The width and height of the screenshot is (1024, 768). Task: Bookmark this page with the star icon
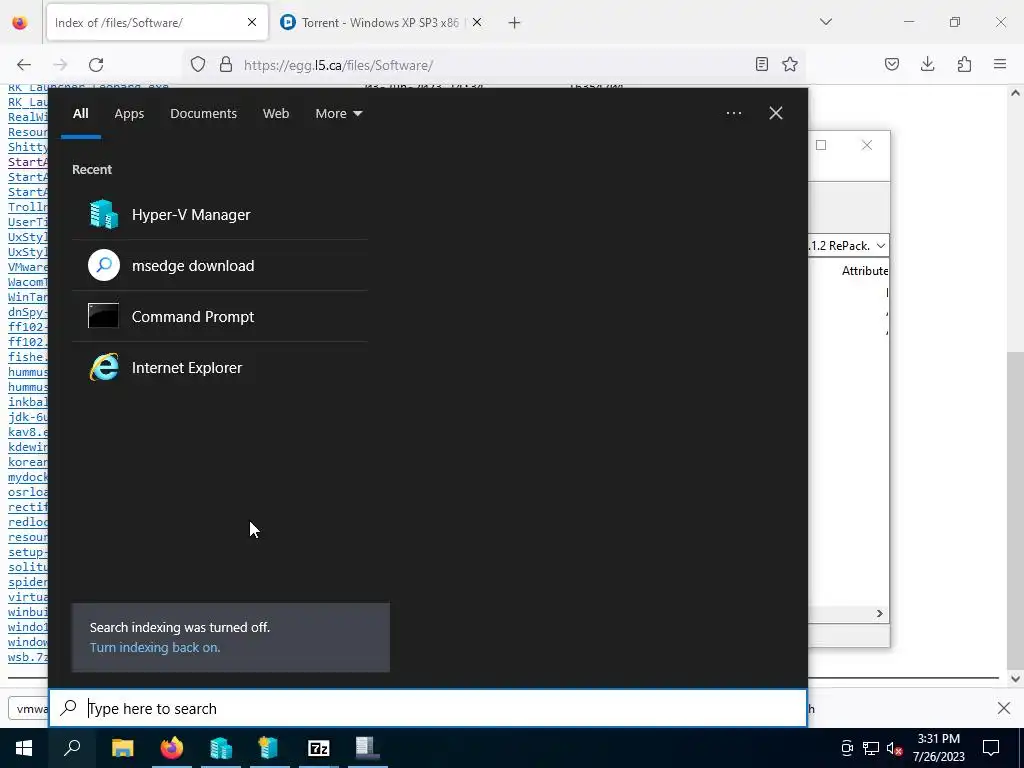pos(790,64)
